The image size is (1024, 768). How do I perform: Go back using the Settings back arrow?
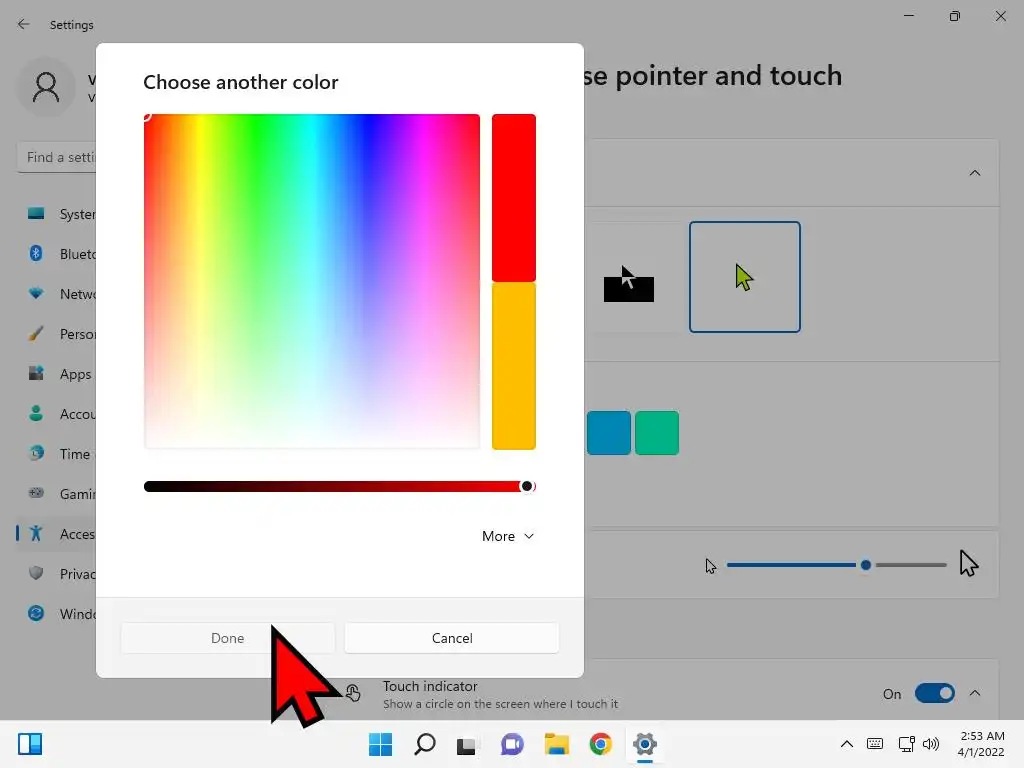[24, 24]
